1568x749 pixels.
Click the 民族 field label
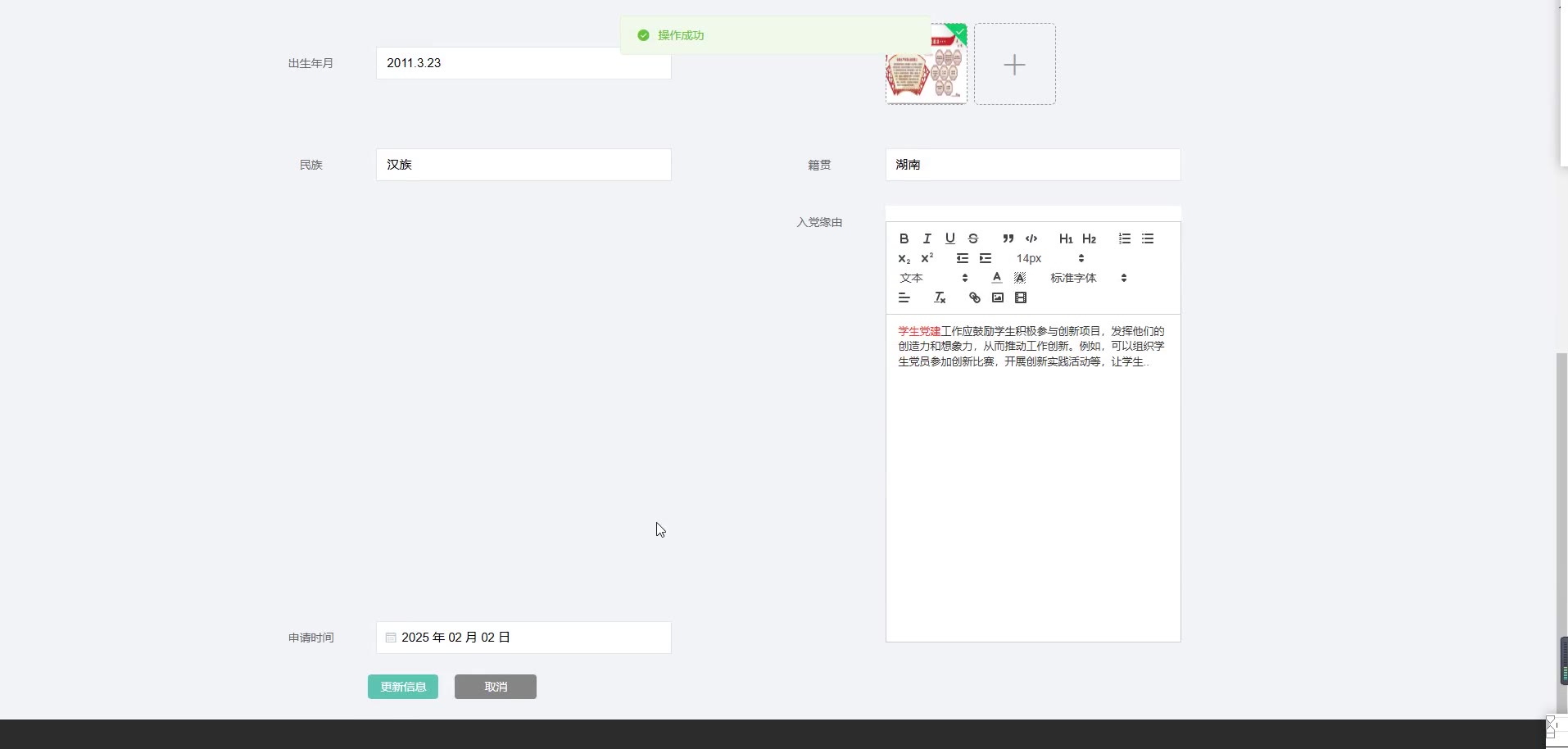(311, 165)
